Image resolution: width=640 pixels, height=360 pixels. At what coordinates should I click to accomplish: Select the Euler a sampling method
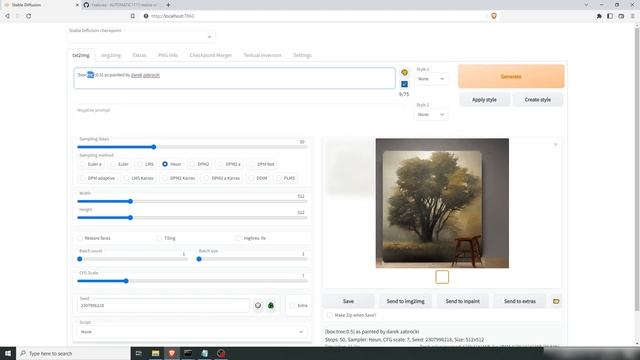coord(91,164)
